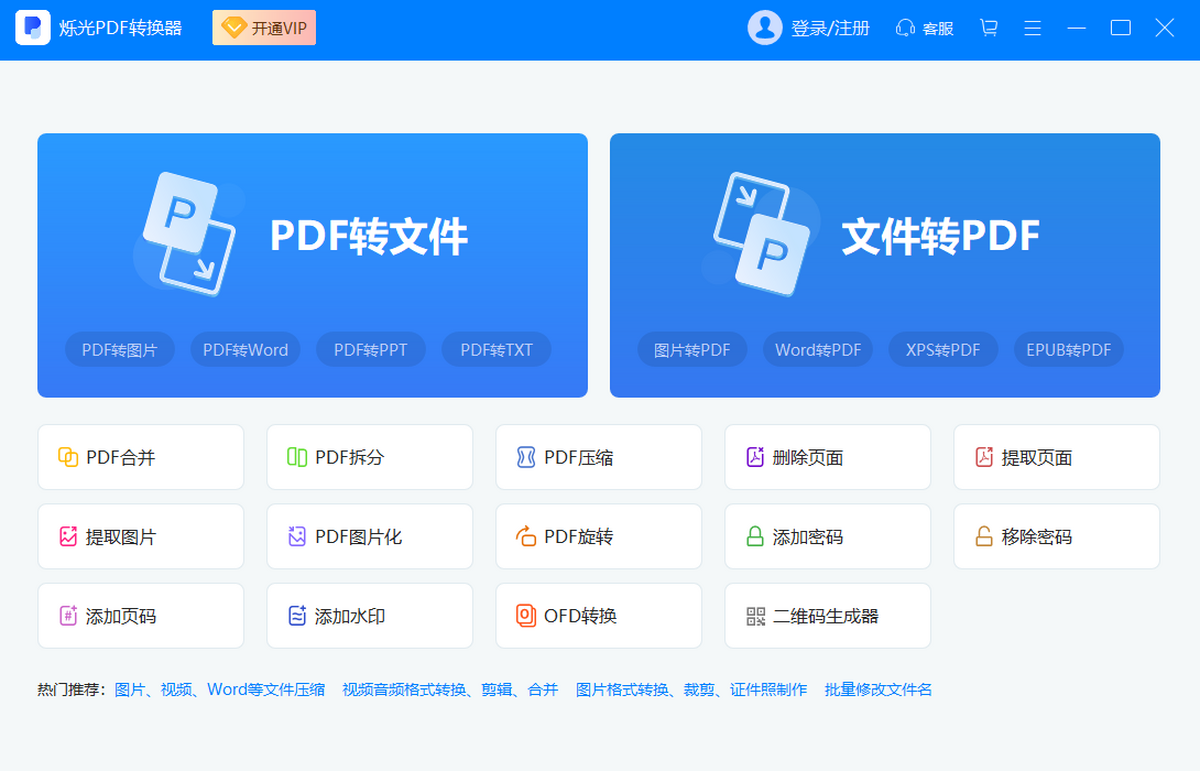Click the 开通VIP upgrade button
1200x771 pixels.
pos(263,27)
